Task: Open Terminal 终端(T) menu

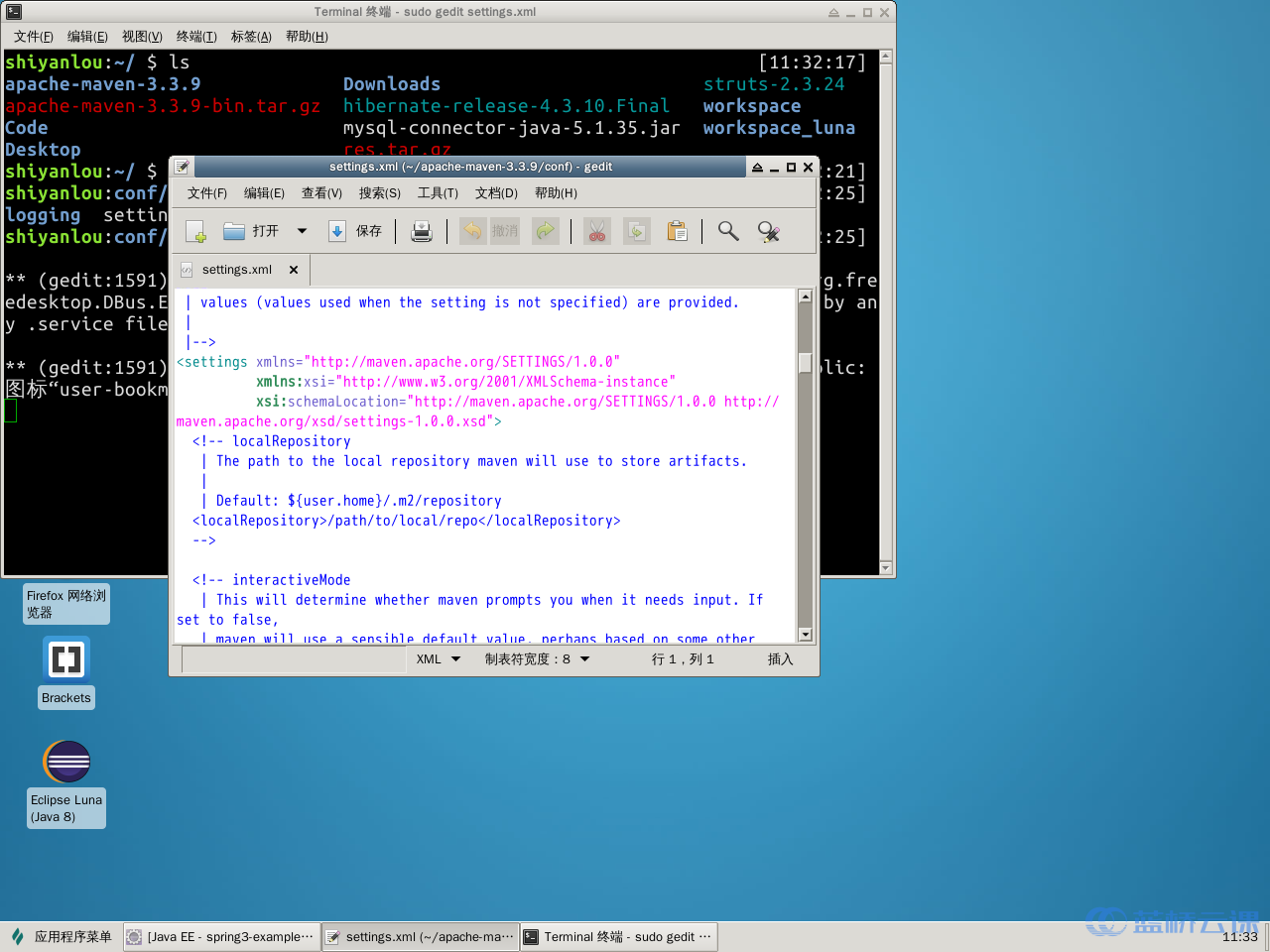Action: pyautogui.click(x=196, y=37)
